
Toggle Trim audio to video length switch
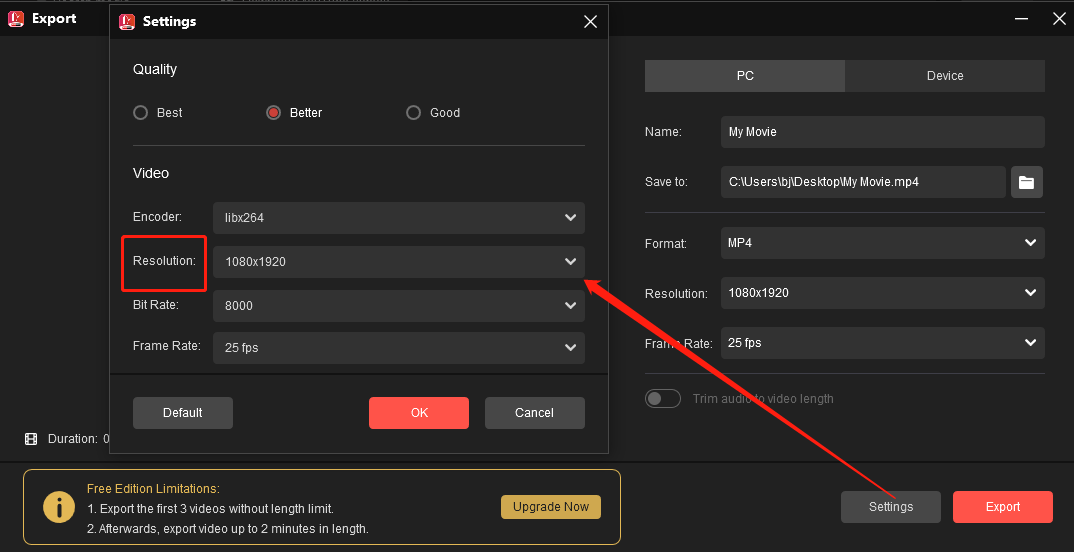(662, 399)
